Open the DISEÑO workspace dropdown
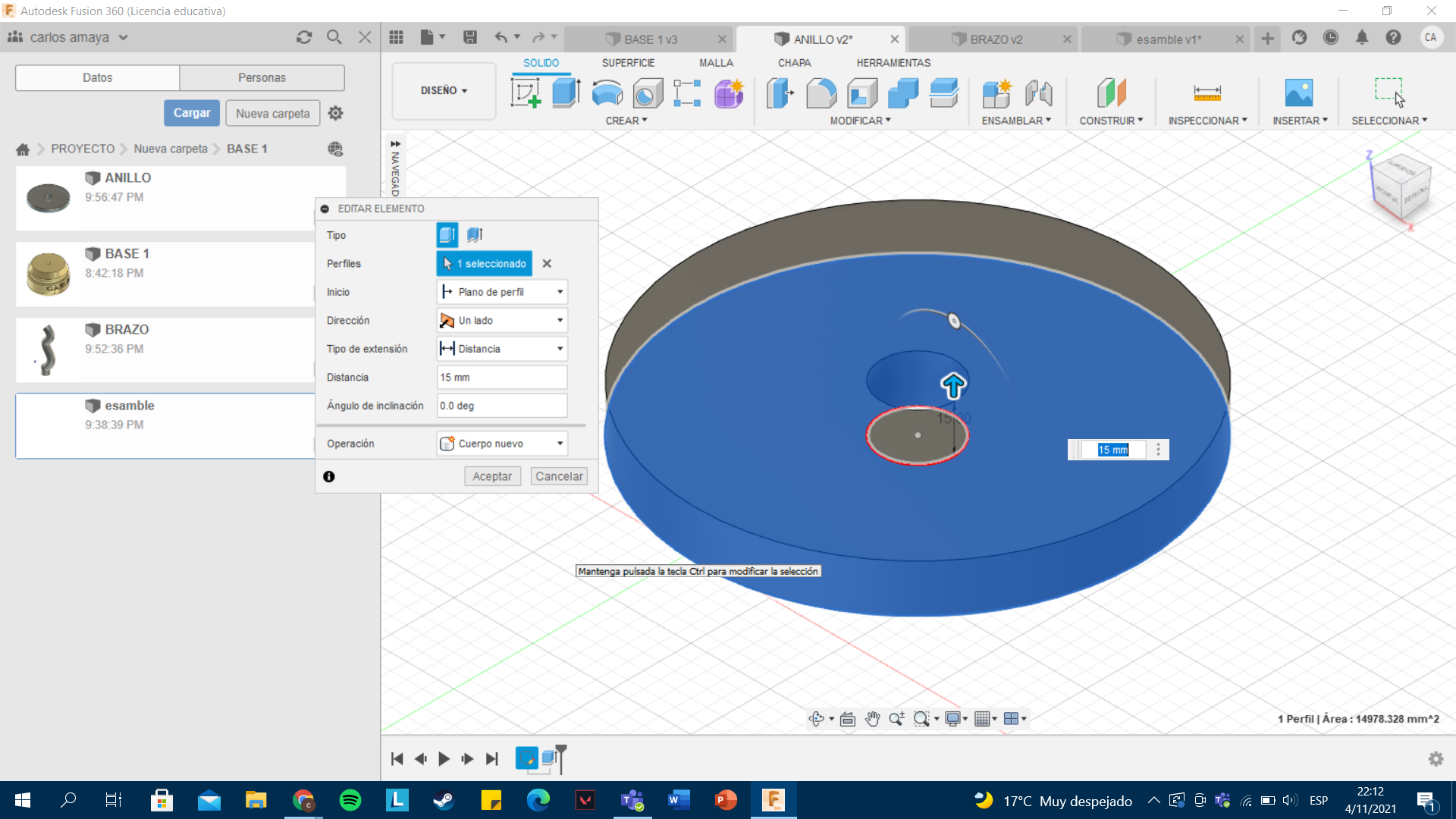1456x819 pixels. click(x=444, y=91)
